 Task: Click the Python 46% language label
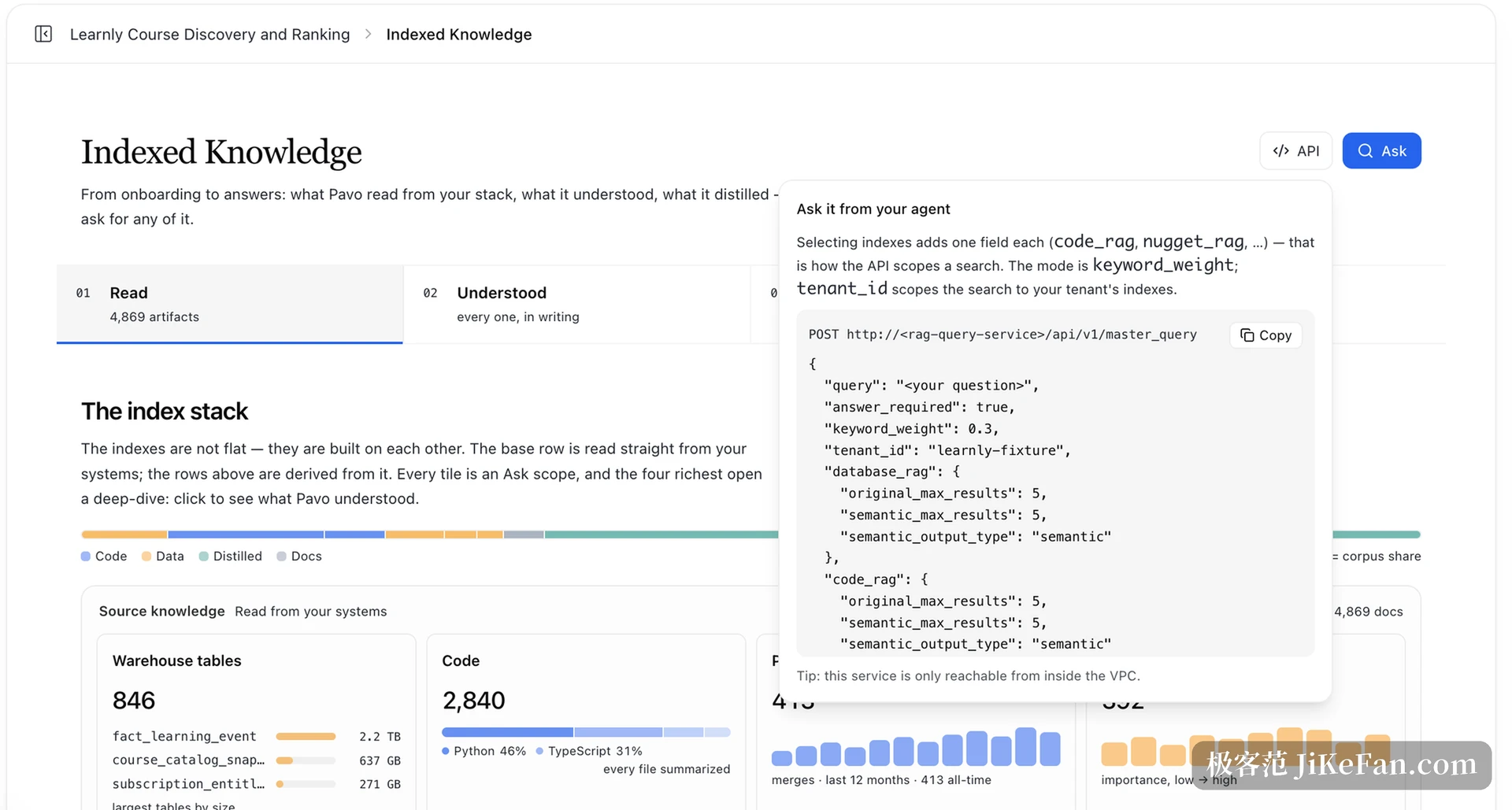tap(484, 751)
